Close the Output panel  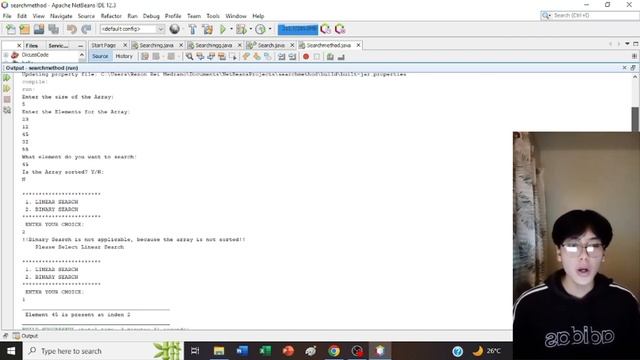point(624,68)
